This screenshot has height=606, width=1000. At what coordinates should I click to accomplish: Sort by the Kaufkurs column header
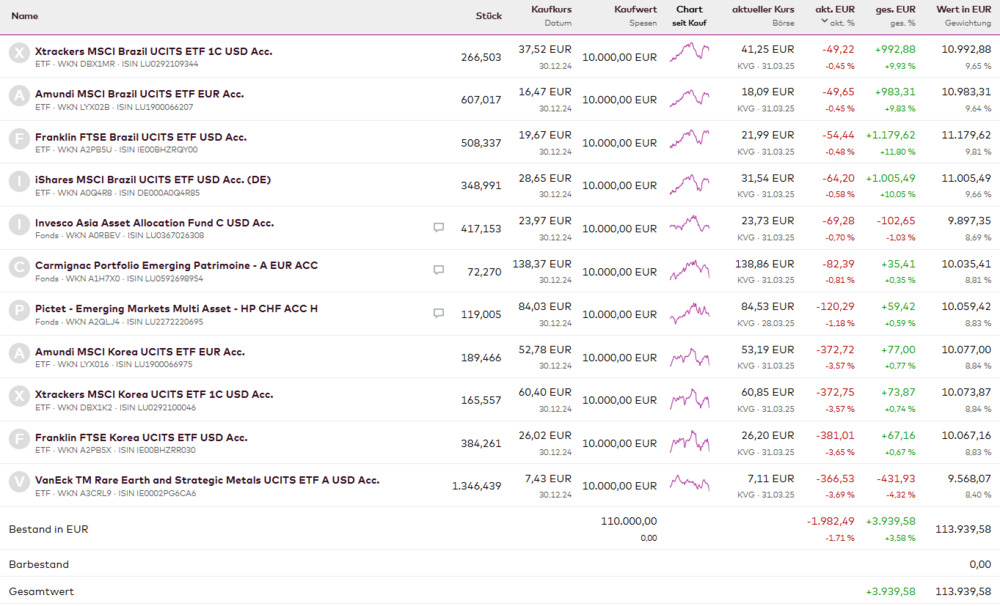coord(551,9)
